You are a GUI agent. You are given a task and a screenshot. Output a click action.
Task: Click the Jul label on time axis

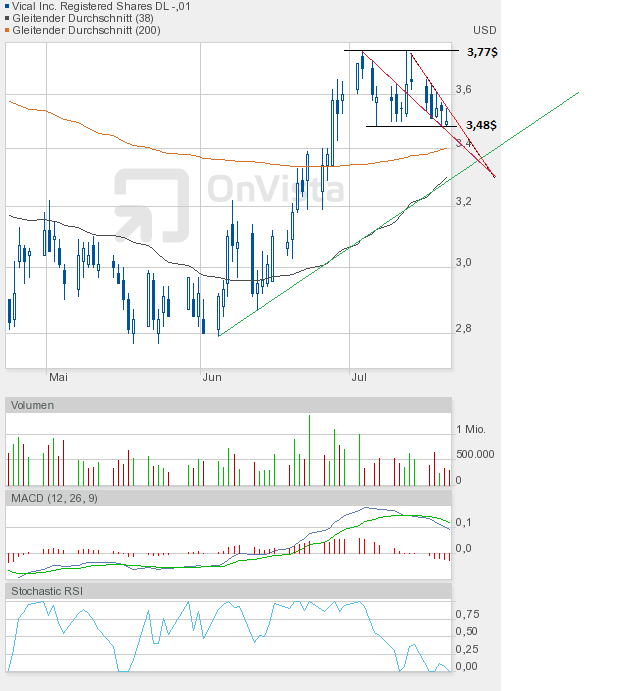(x=360, y=377)
